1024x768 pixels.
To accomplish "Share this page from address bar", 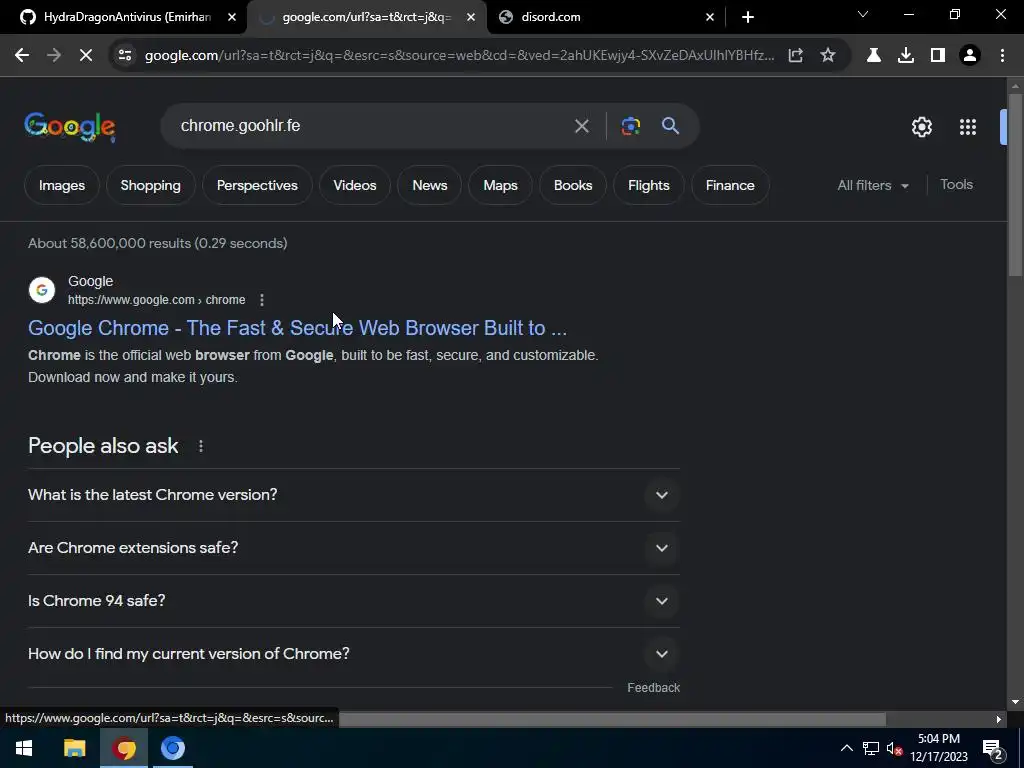I will pyautogui.click(x=795, y=56).
